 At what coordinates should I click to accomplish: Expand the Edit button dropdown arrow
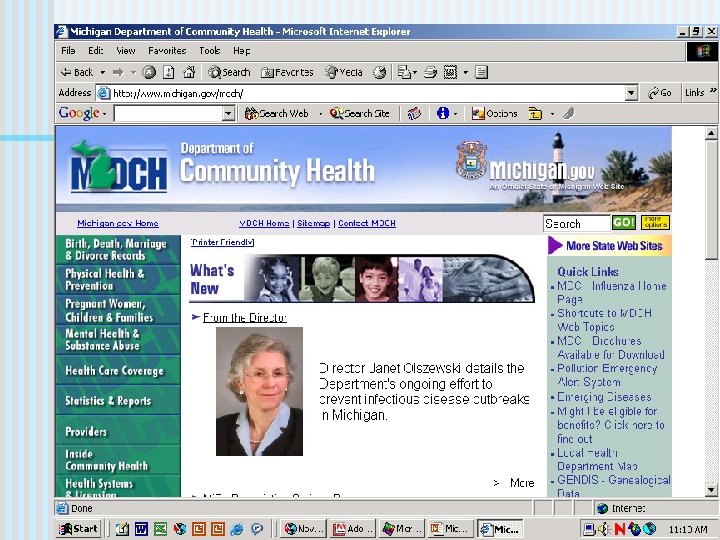[465, 72]
